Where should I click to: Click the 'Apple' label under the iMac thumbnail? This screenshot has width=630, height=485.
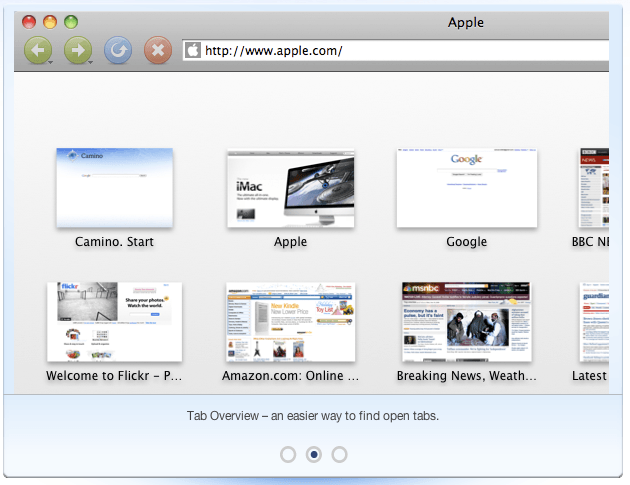(x=290, y=241)
